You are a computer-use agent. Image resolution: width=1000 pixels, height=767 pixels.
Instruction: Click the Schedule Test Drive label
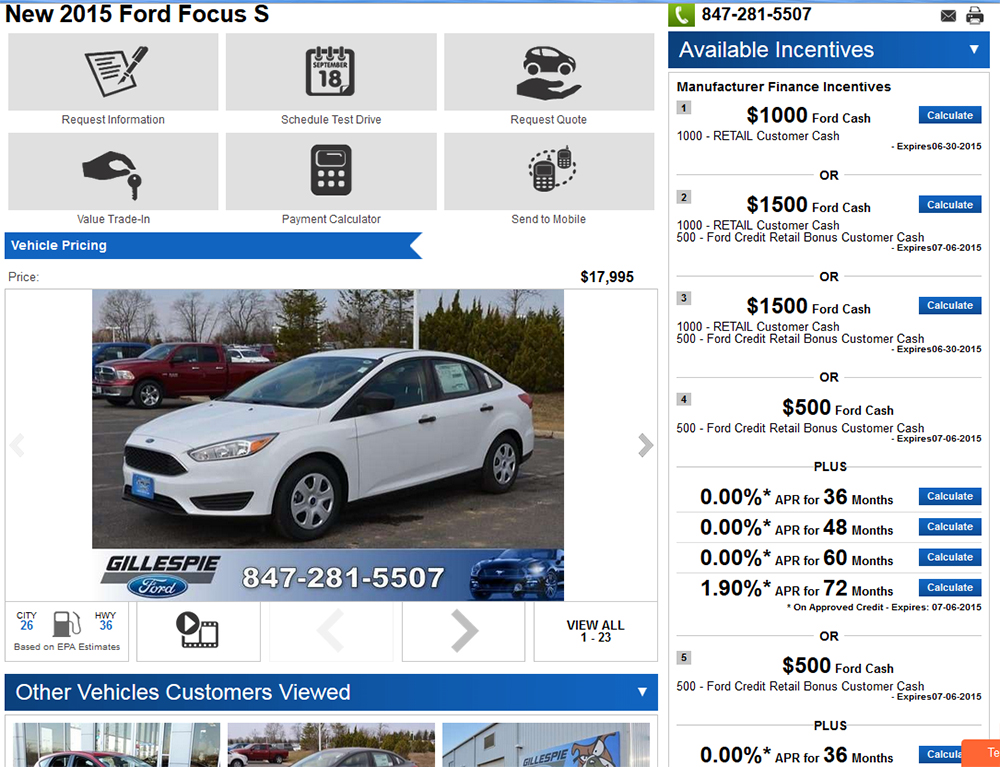pyautogui.click(x=331, y=119)
